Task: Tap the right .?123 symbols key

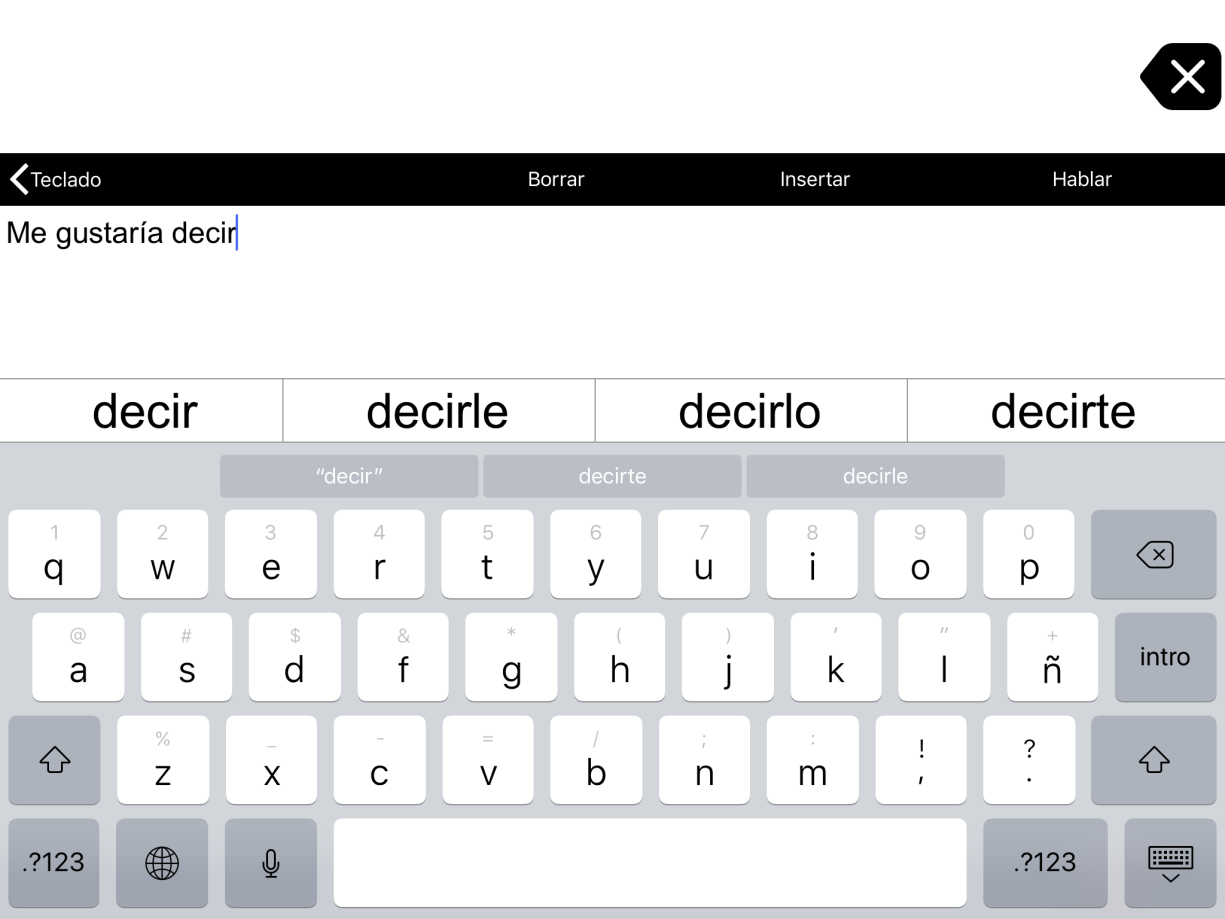Action: [1045, 863]
